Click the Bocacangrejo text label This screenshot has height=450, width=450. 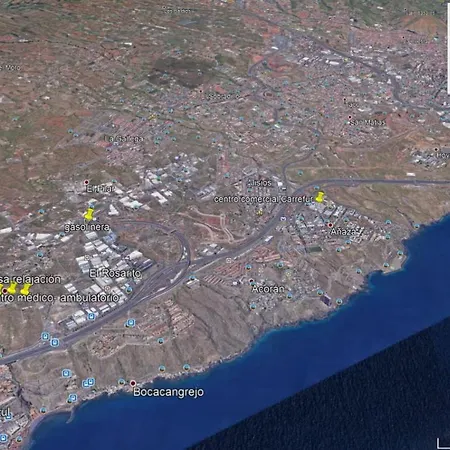[x=168, y=392]
